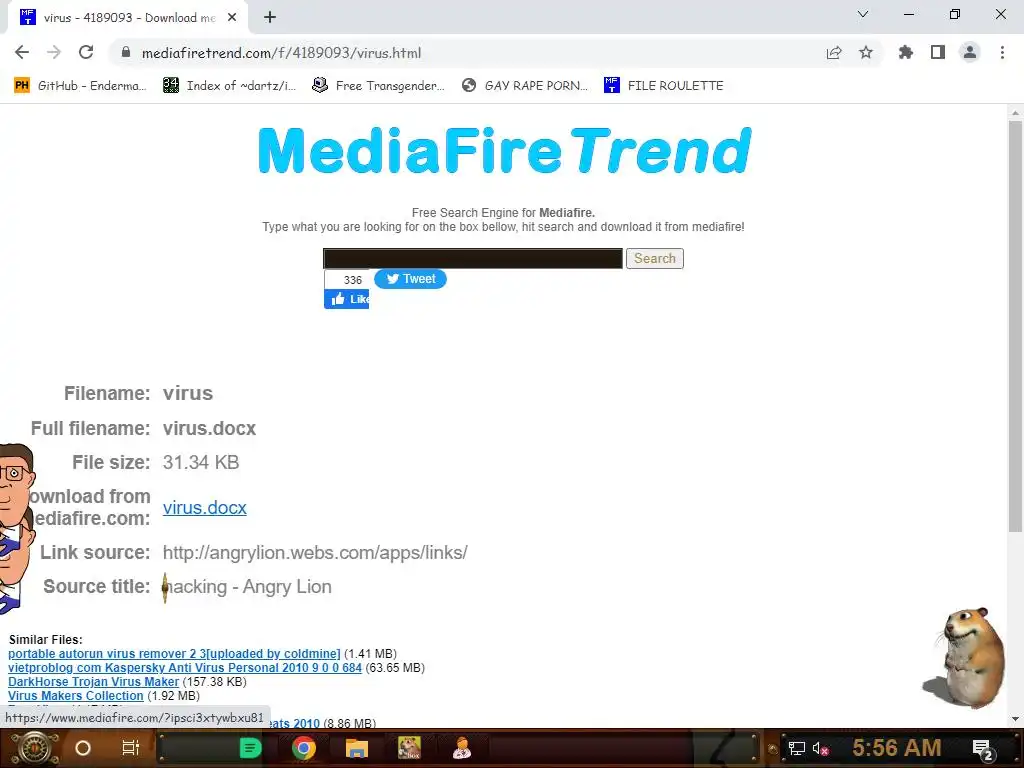The width and height of the screenshot is (1024, 768).
Task: Open the FILE ROULETTE bookmark
Action: pyautogui.click(x=664, y=86)
